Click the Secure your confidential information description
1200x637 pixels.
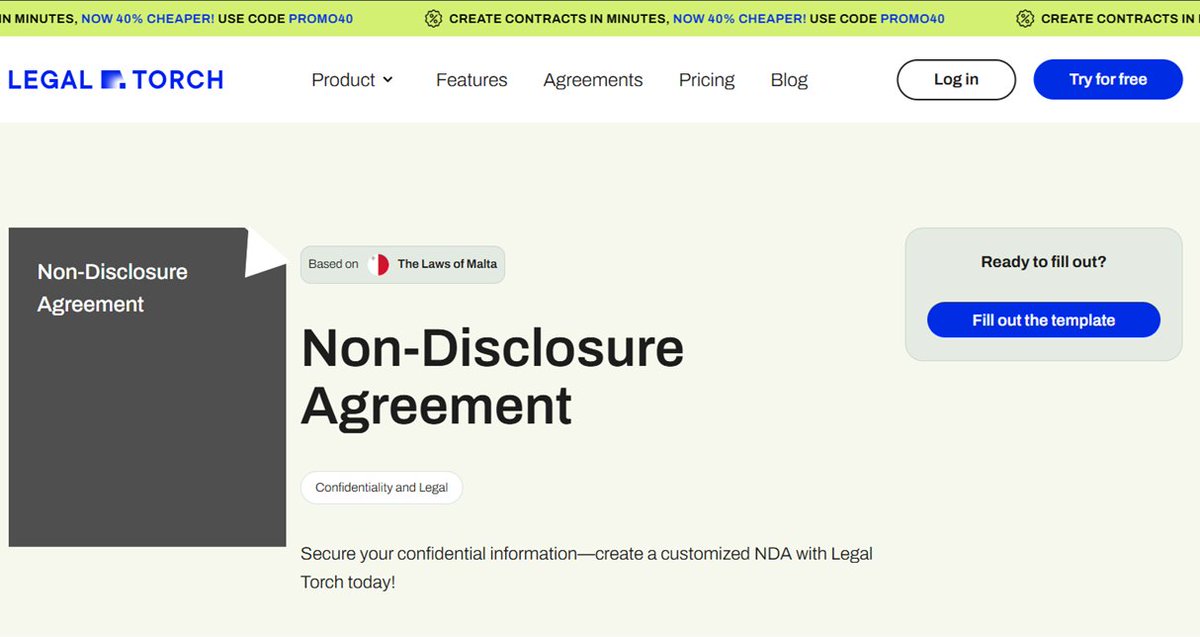[x=587, y=567]
